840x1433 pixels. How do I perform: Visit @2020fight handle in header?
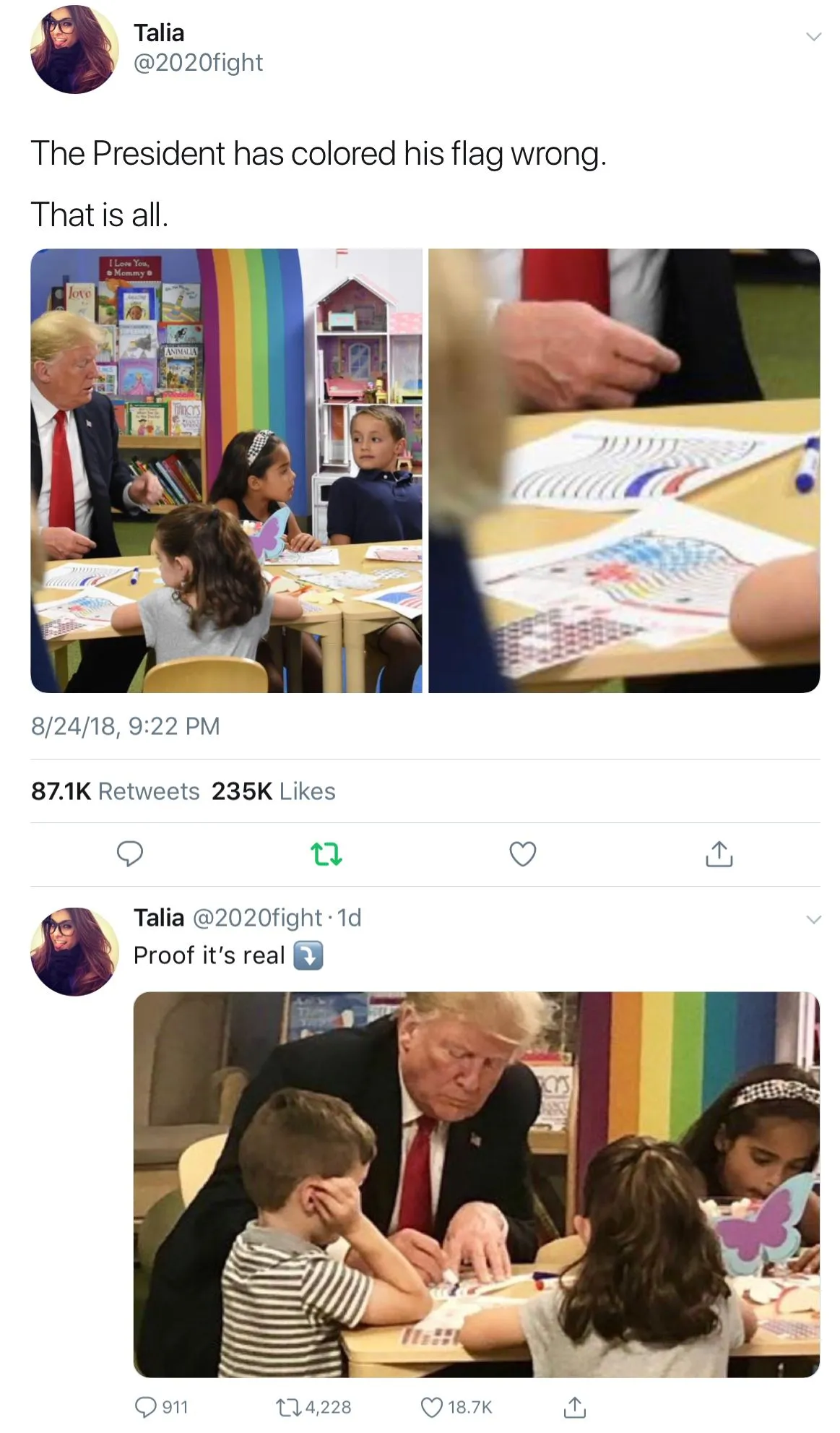pyautogui.click(x=199, y=63)
